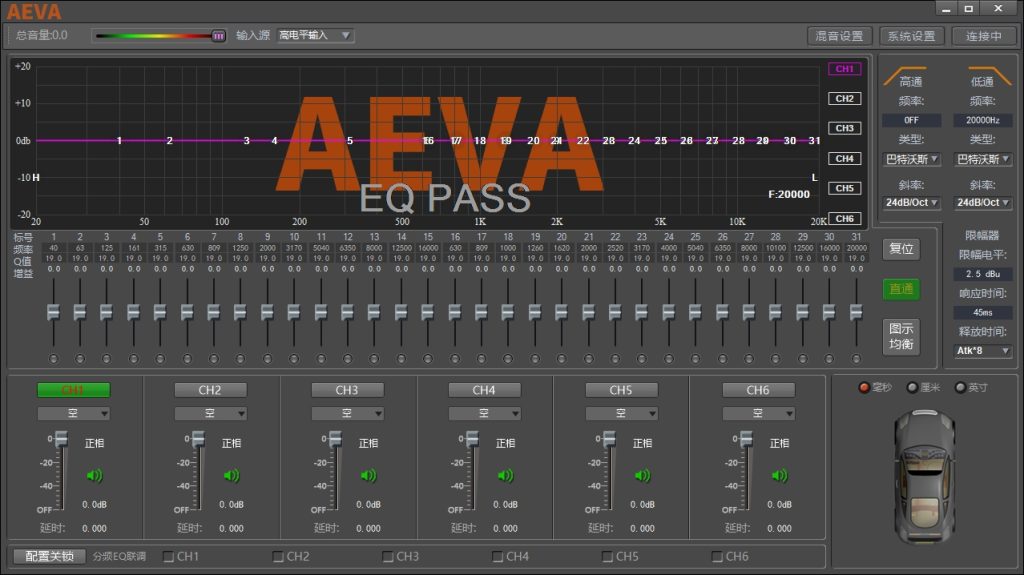Open the low-pass filter type dropdown
Image resolution: width=1024 pixels, height=575 pixels.
[982, 159]
